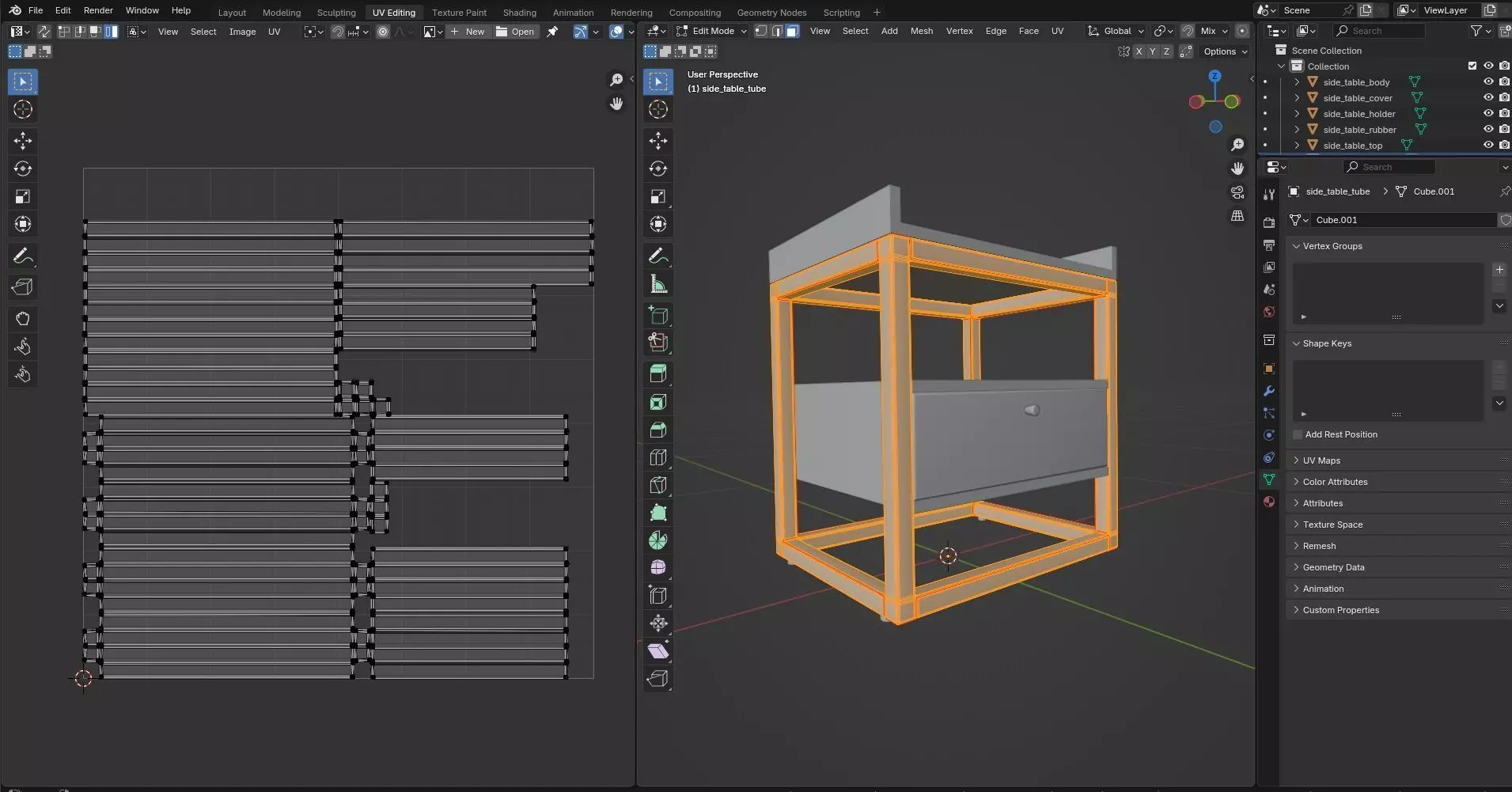Viewport: 1512px width, 792px height.
Task: Select the Shear tool
Action: [658, 651]
